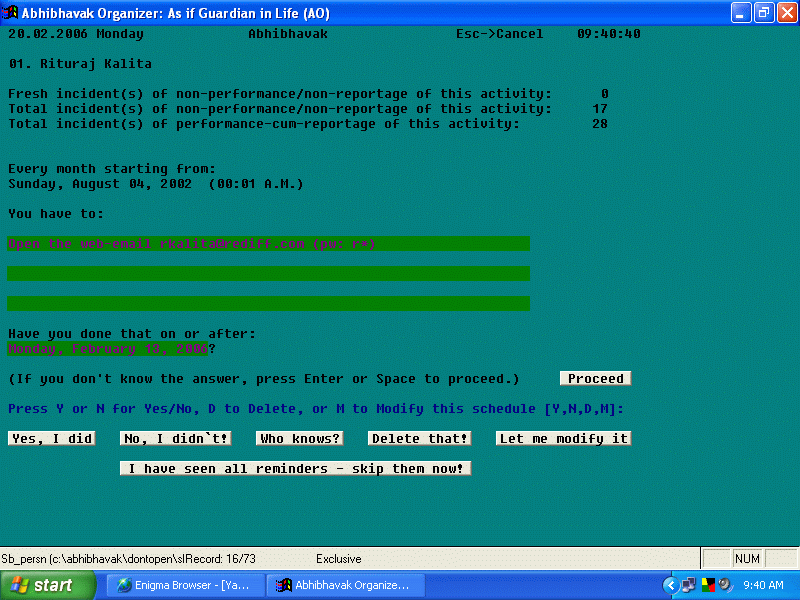Open the network connection tray icon

pos(688,585)
